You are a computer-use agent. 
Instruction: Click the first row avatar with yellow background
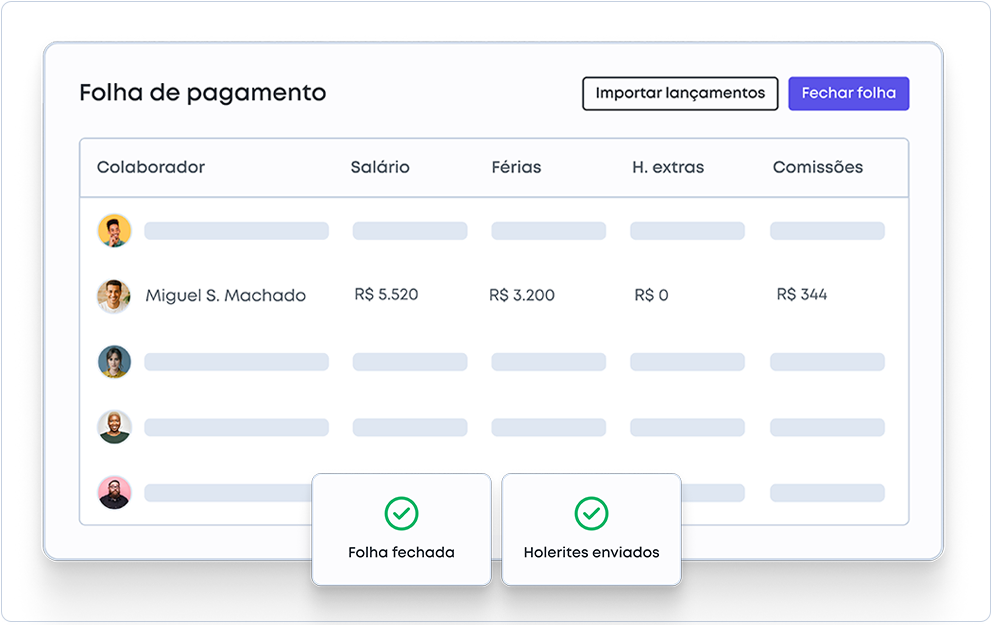point(114,231)
